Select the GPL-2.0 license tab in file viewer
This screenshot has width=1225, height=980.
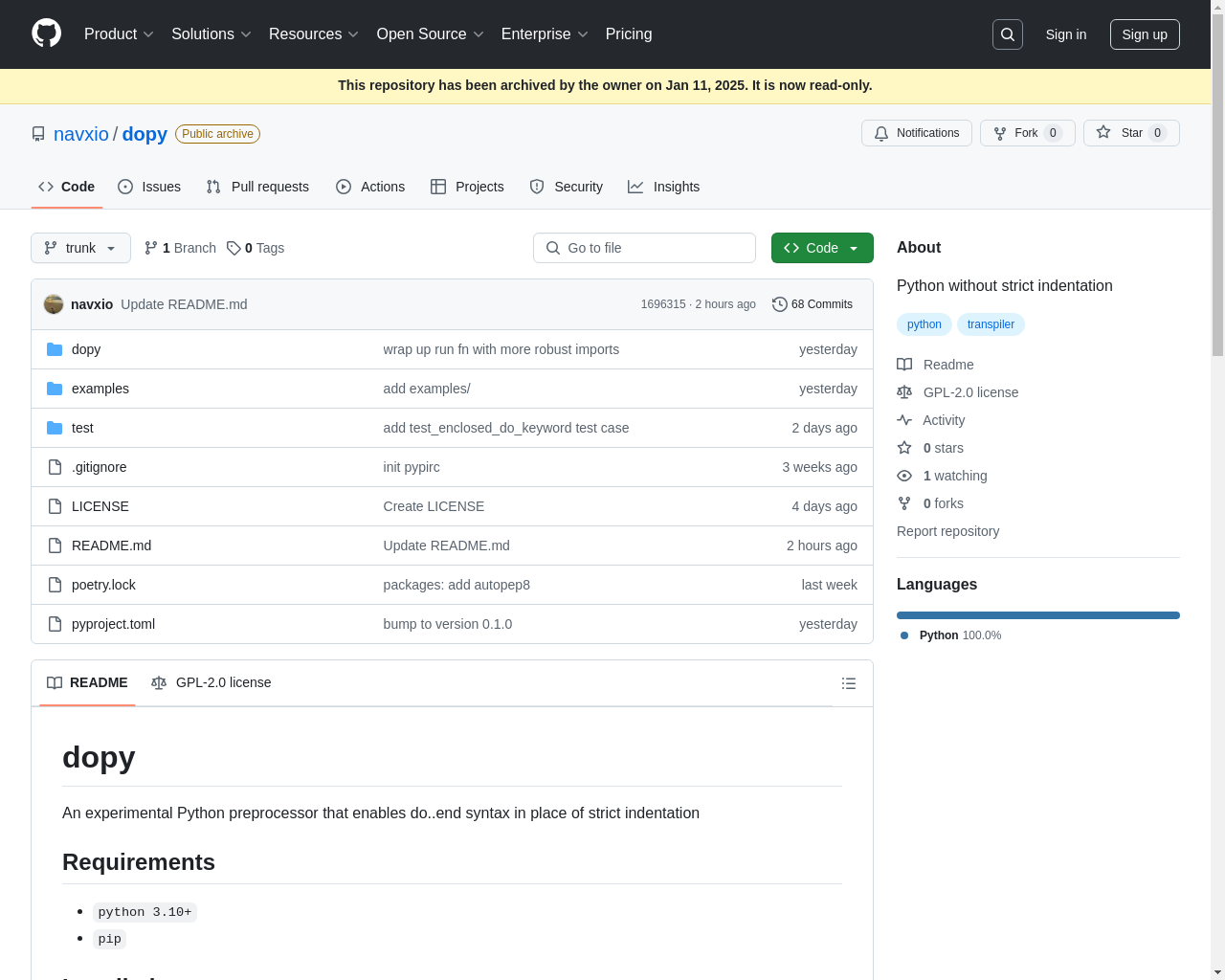tap(212, 683)
